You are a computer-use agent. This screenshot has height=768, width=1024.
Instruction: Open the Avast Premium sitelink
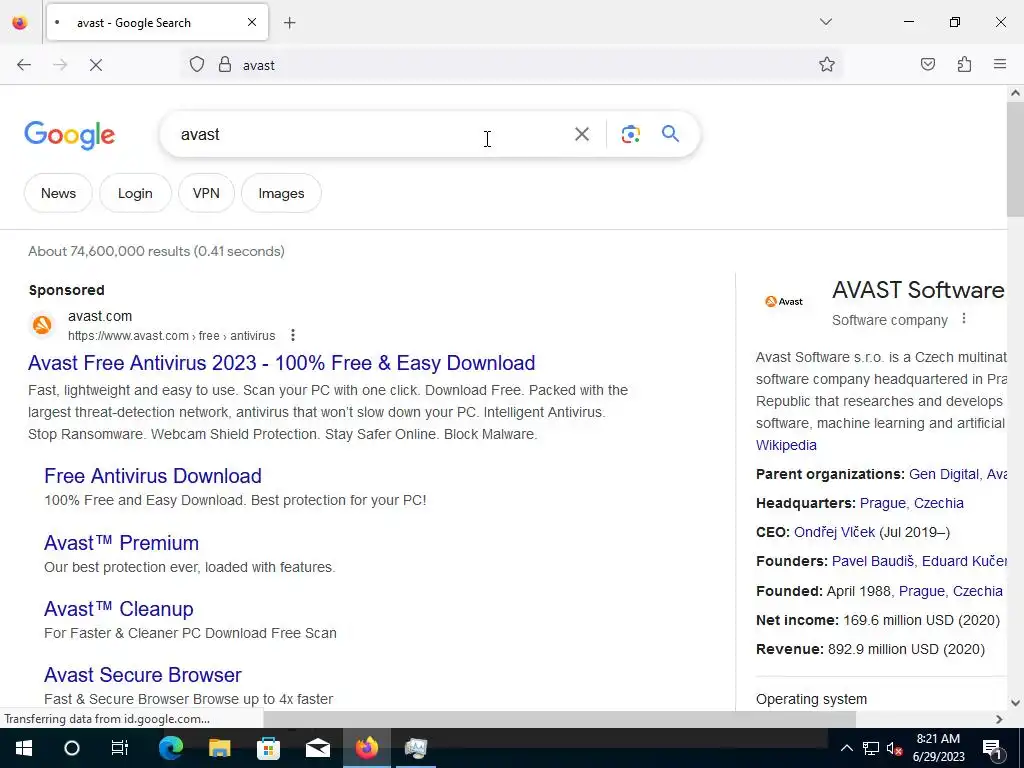point(121,543)
